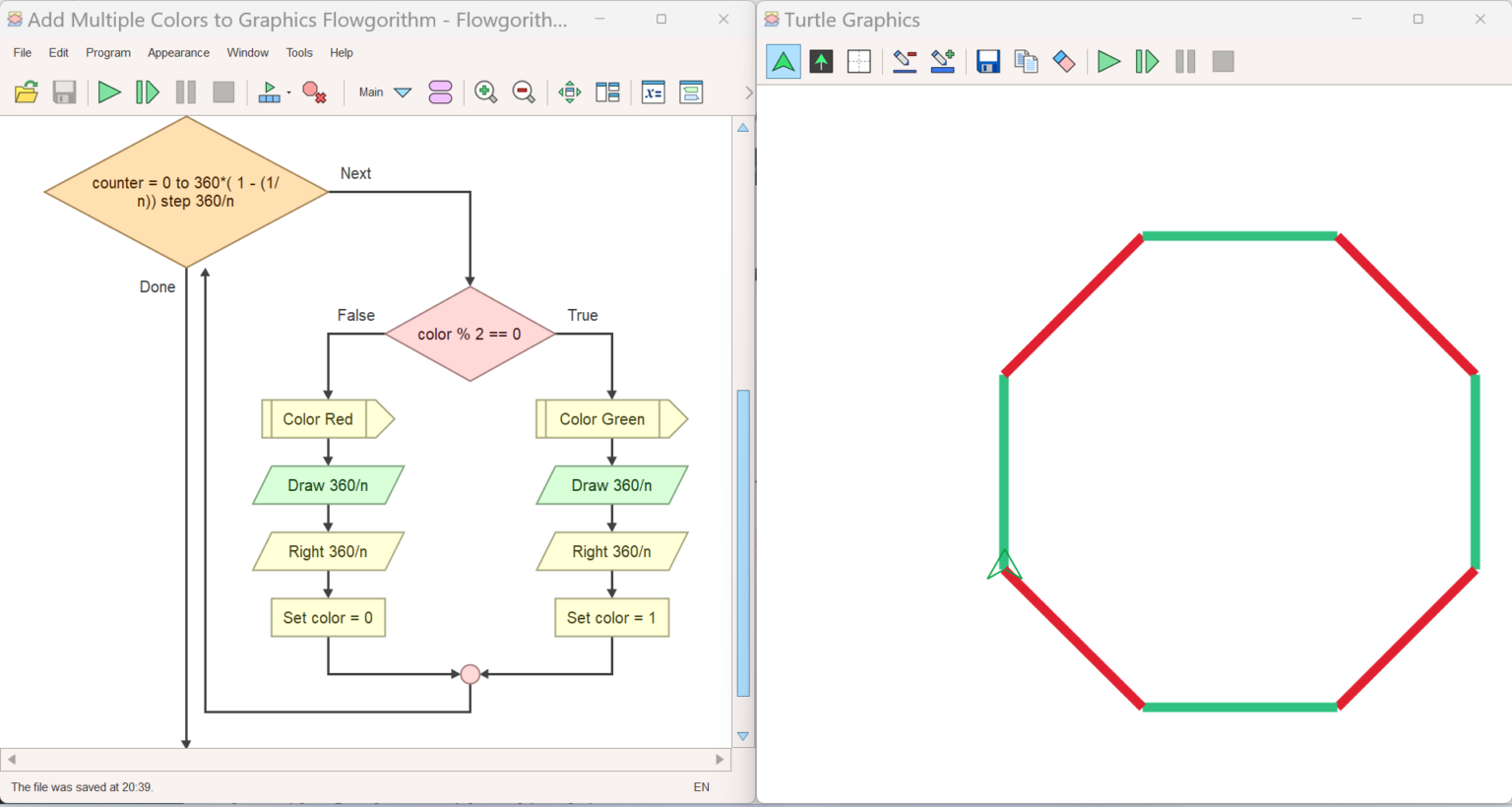Open the function manager pink icon

point(441,93)
